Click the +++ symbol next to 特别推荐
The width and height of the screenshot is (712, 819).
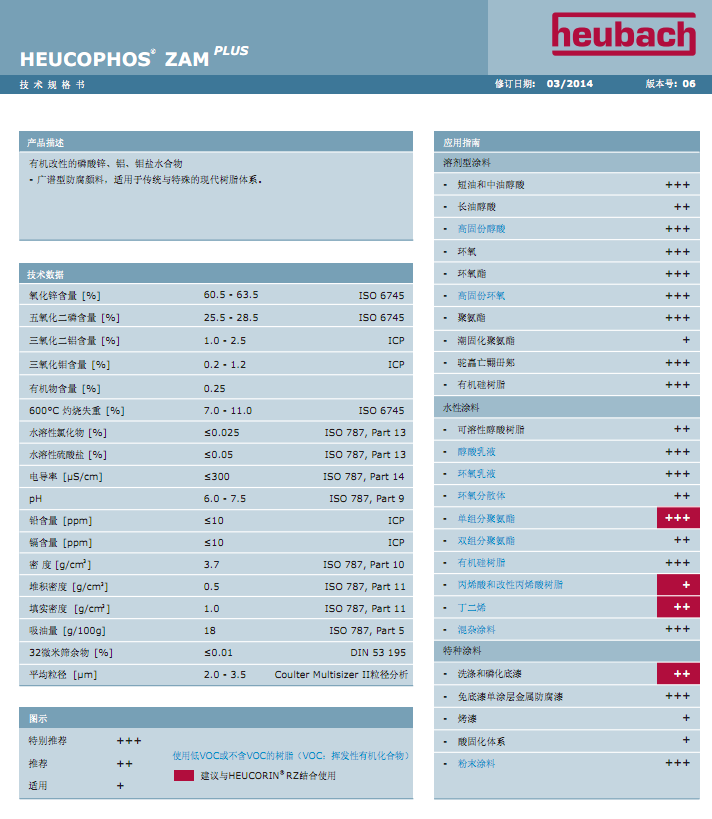tap(129, 741)
